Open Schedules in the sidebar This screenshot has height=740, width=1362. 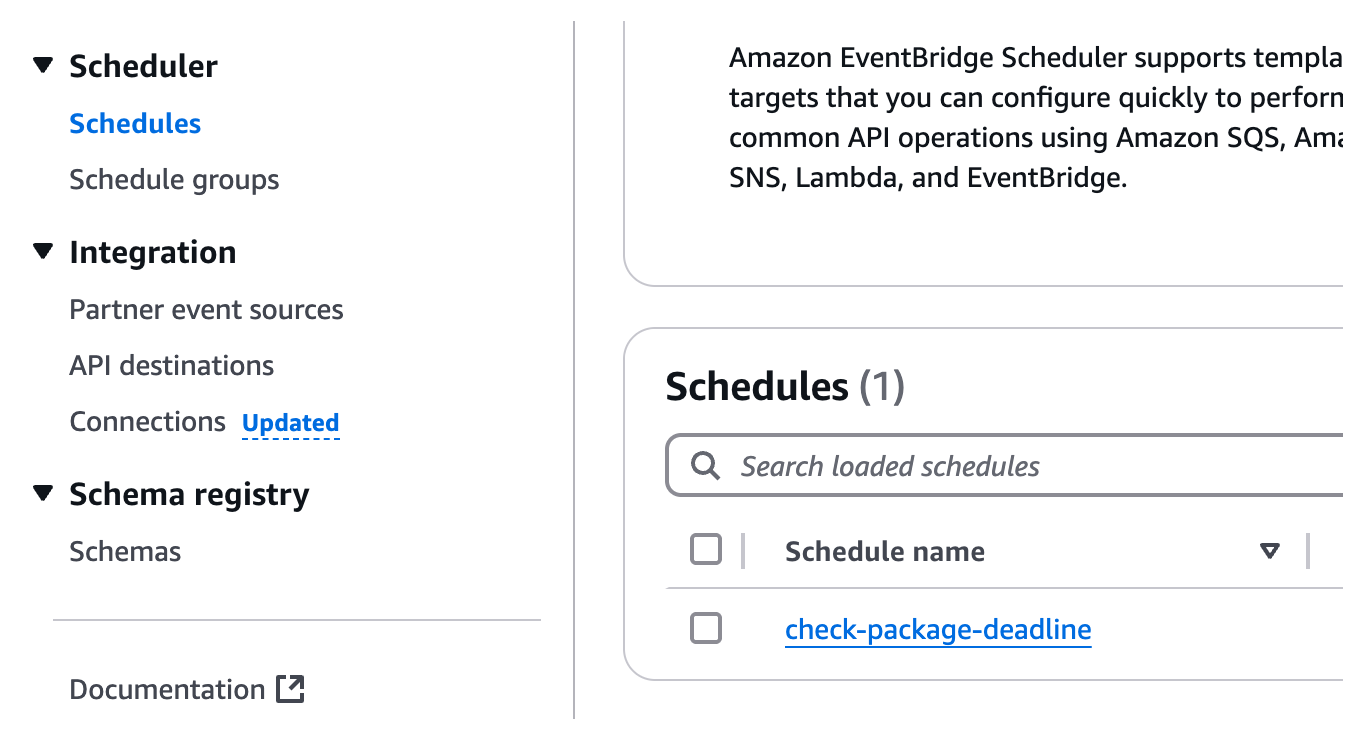[135, 124]
